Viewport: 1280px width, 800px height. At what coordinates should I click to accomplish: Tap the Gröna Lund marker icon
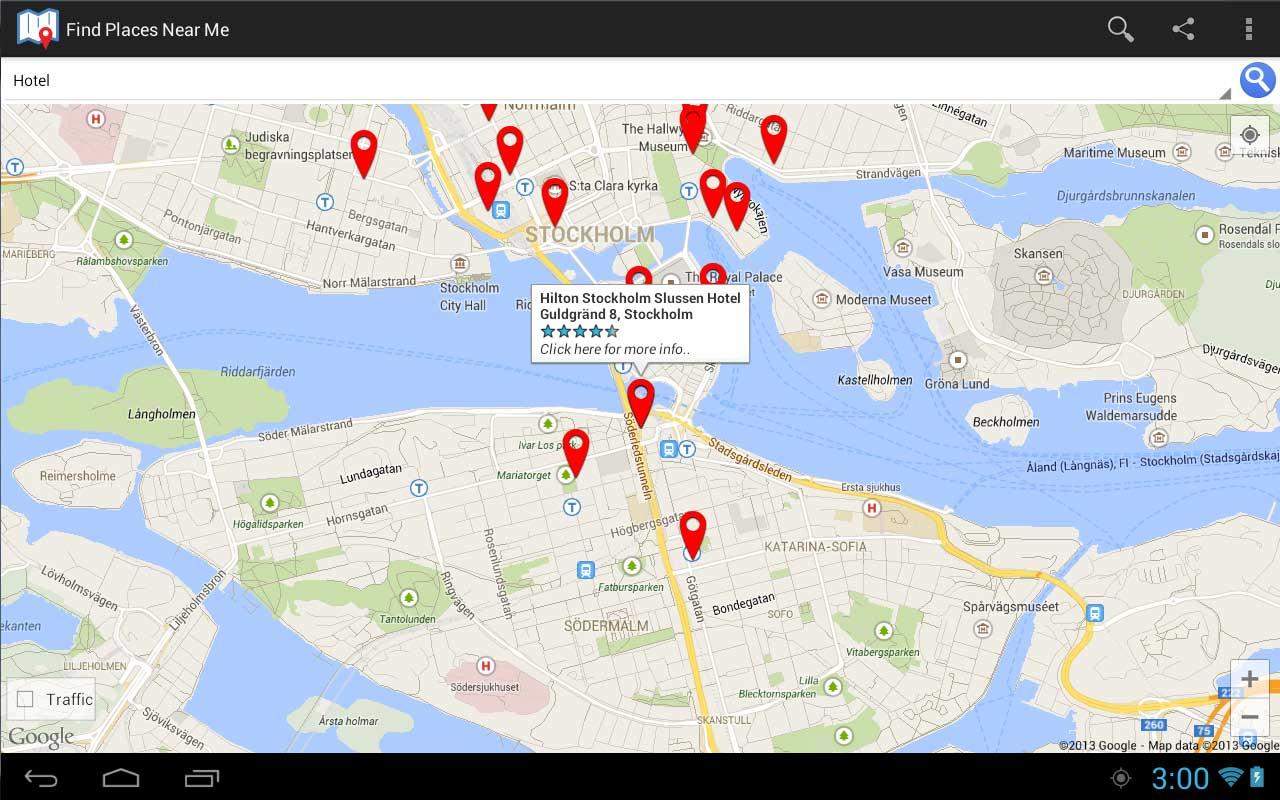click(x=958, y=360)
